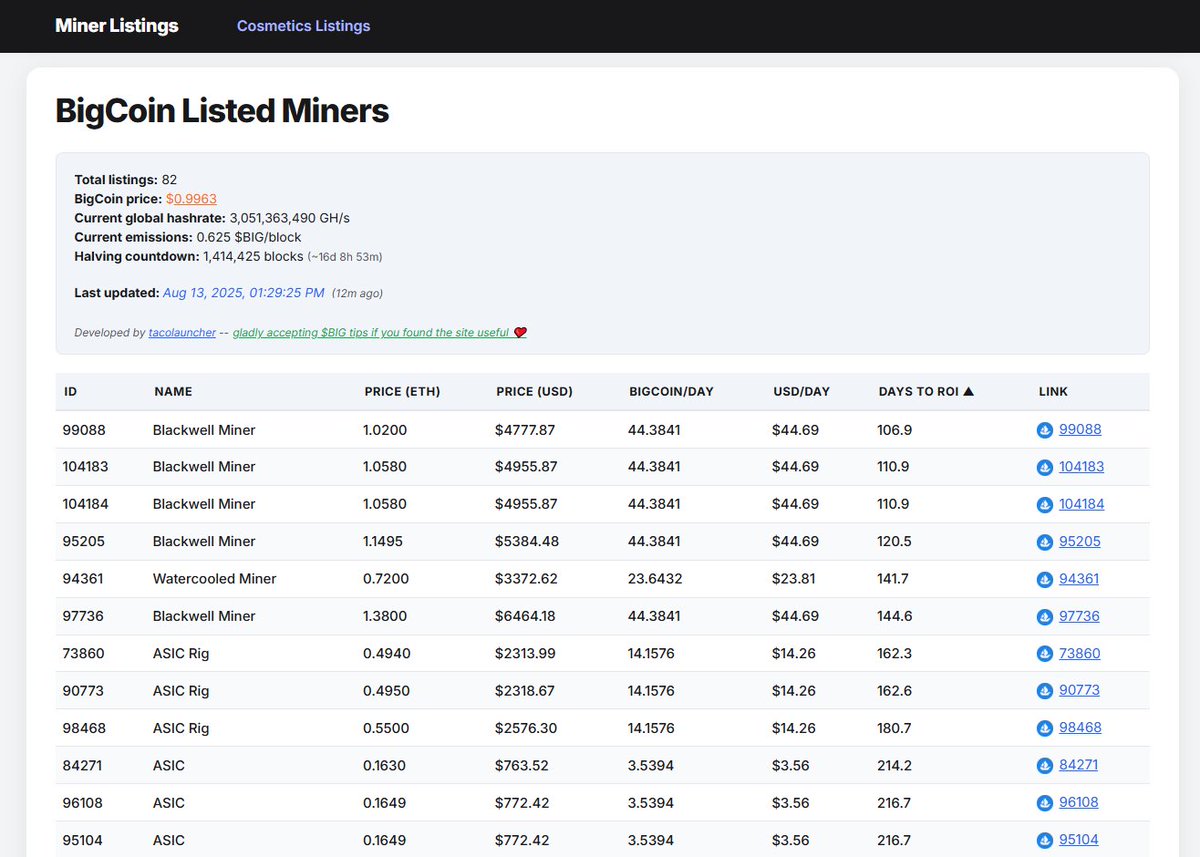Screen dimensions: 1200x857
Task: Toggle the DAYS TO ROI sort header
Action: point(926,392)
